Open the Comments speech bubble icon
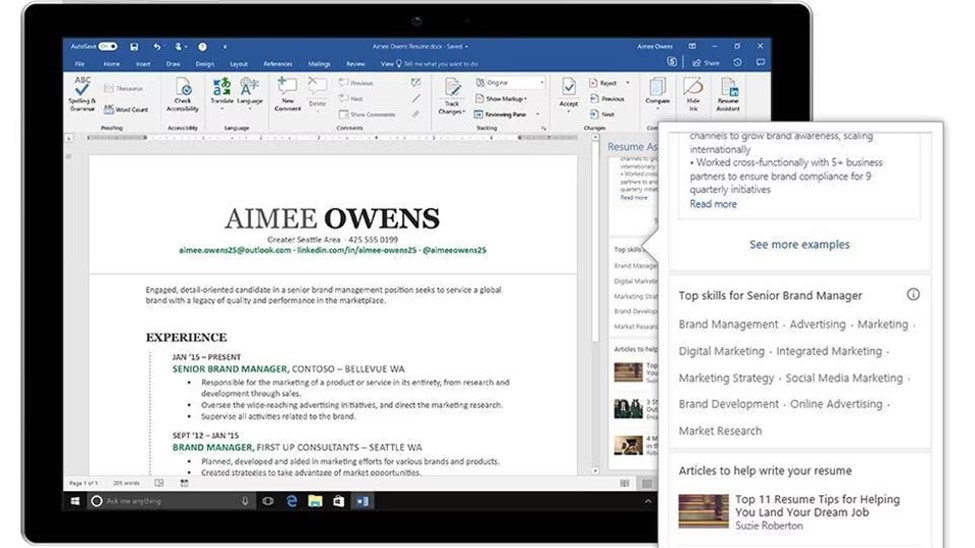 pos(760,62)
